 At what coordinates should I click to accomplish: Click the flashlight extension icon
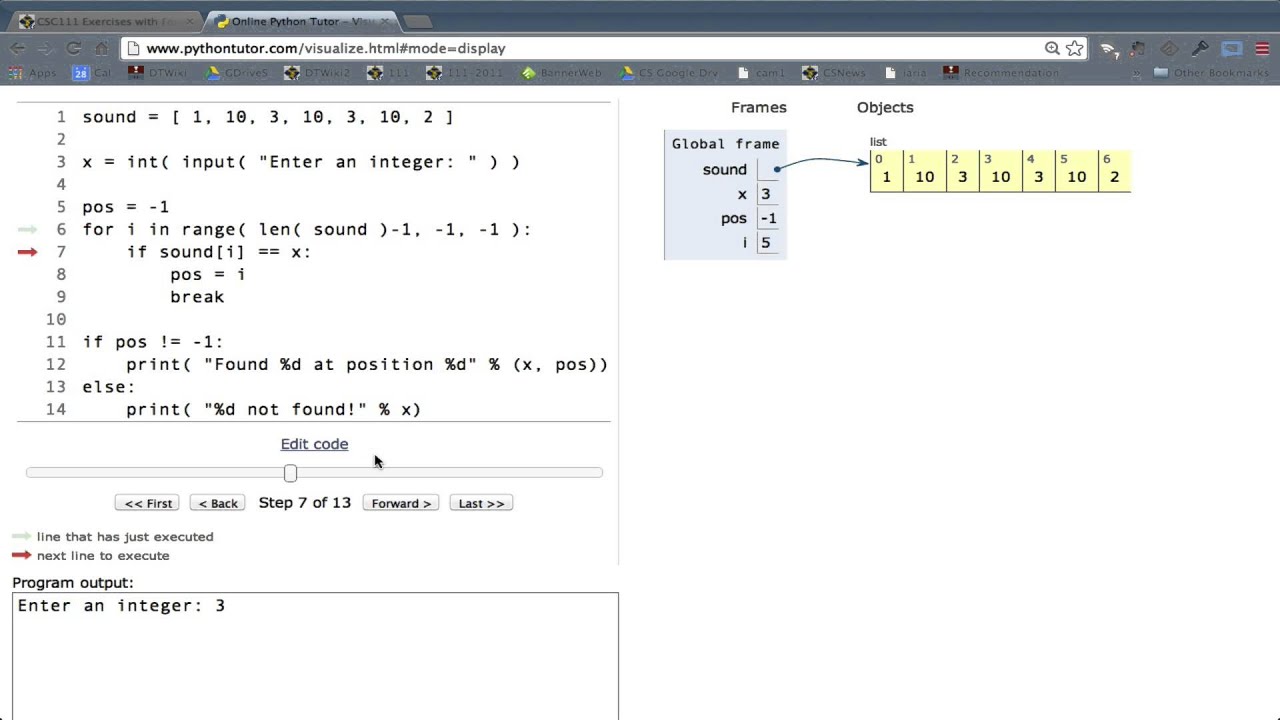coord(1200,48)
